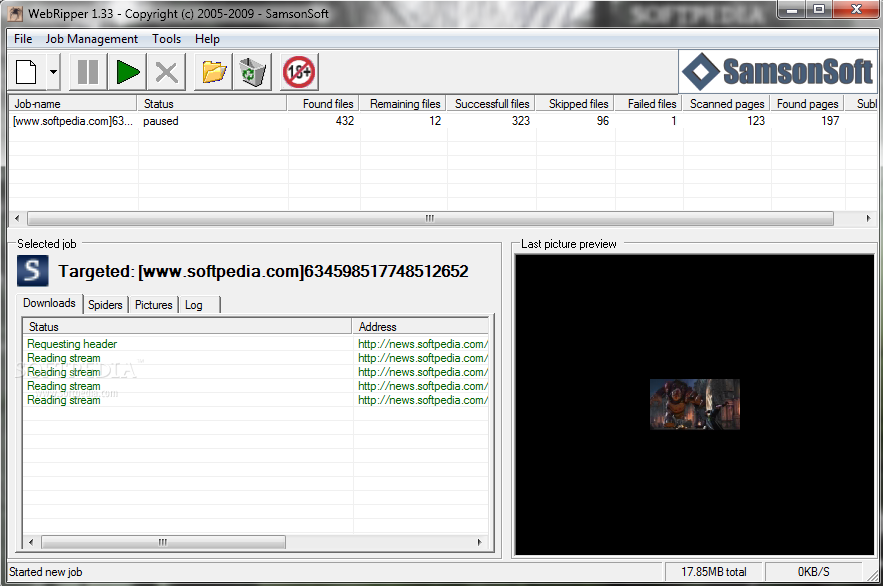Click the recycle bin toolbar icon
The width and height of the screenshot is (883, 586).
tap(252, 72)
